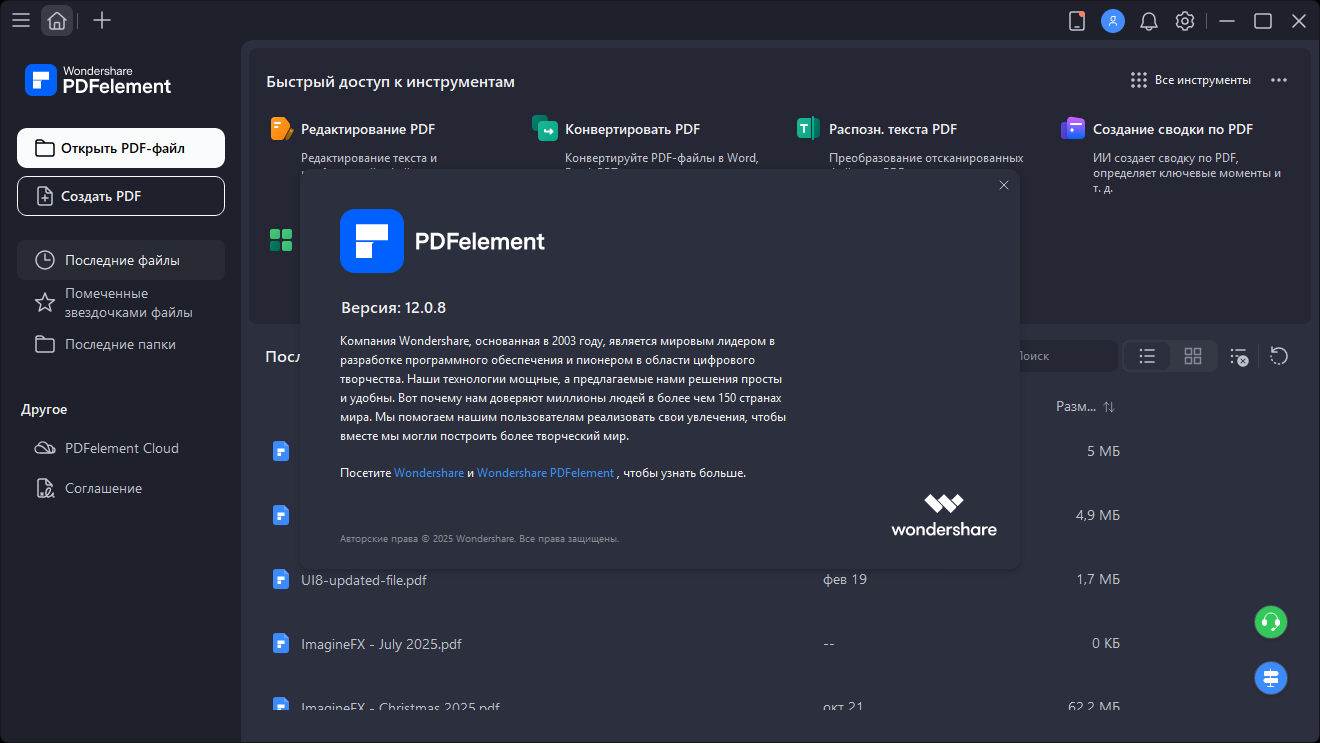Open the three-dot more options menu
Image resolution: width=1320 pixels, height=743 pixels.
click(1279, 80)
